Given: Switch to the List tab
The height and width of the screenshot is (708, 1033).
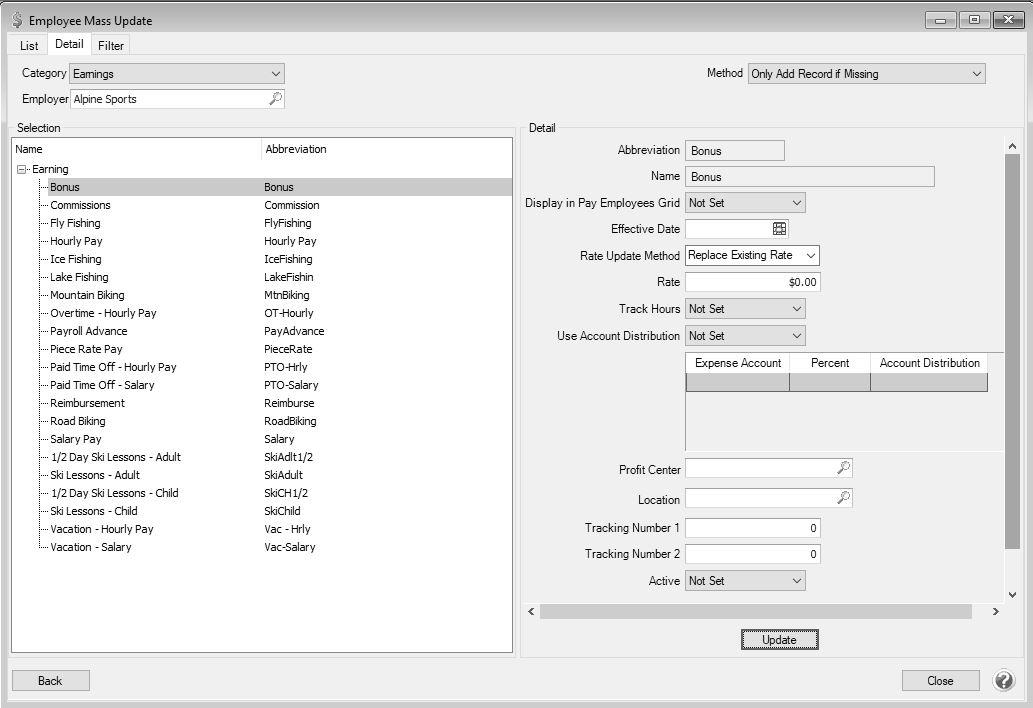Looking at the screenshot, I should coord(29,45).
